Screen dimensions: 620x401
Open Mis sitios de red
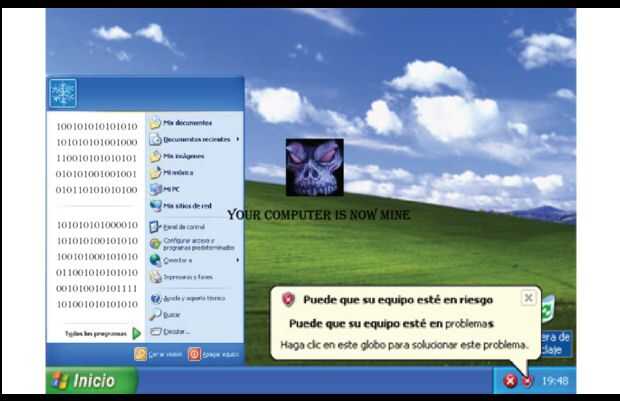[x=181, y=206]
